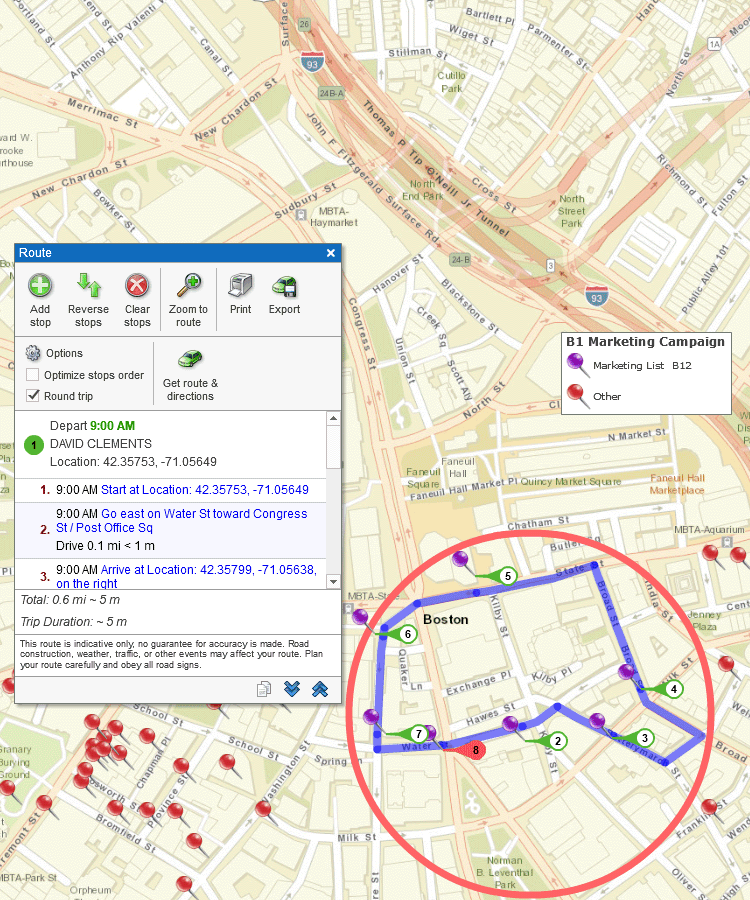The image size is (750, 900).
Task: Click red route stop marker 8
Action: 476,750
